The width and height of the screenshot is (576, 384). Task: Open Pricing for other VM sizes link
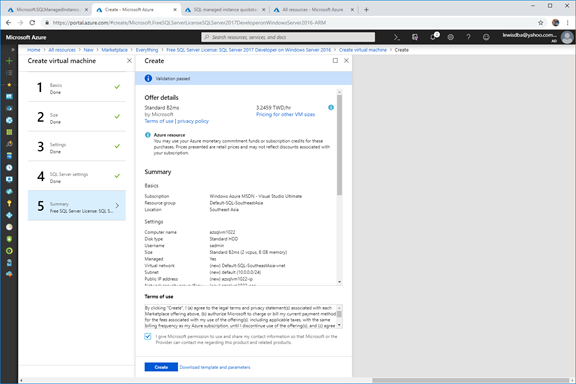point(285,114)
